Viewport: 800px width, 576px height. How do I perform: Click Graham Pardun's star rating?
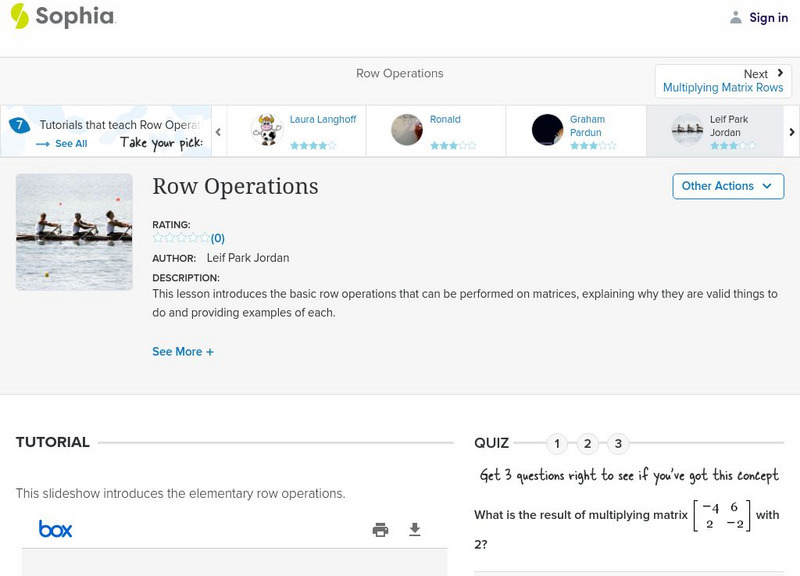pos(593,145)
